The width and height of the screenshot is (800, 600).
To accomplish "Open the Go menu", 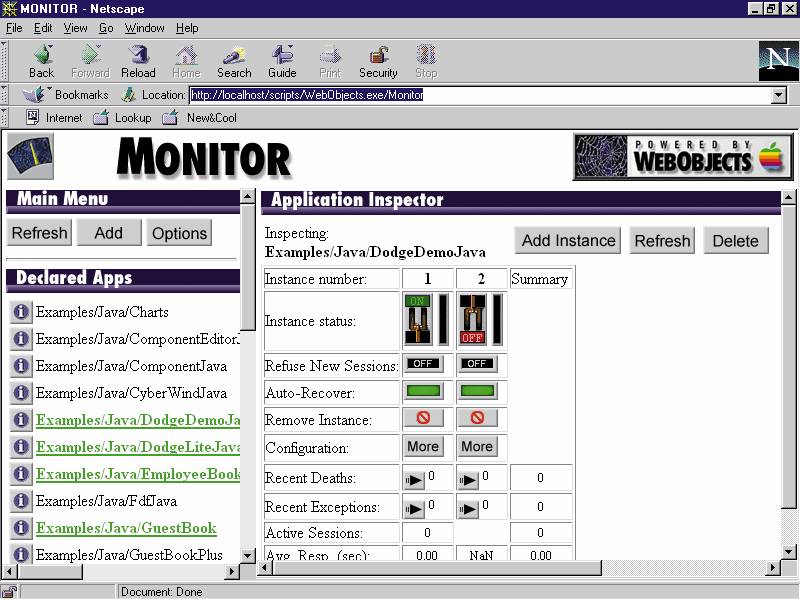I will coord(106,28).
